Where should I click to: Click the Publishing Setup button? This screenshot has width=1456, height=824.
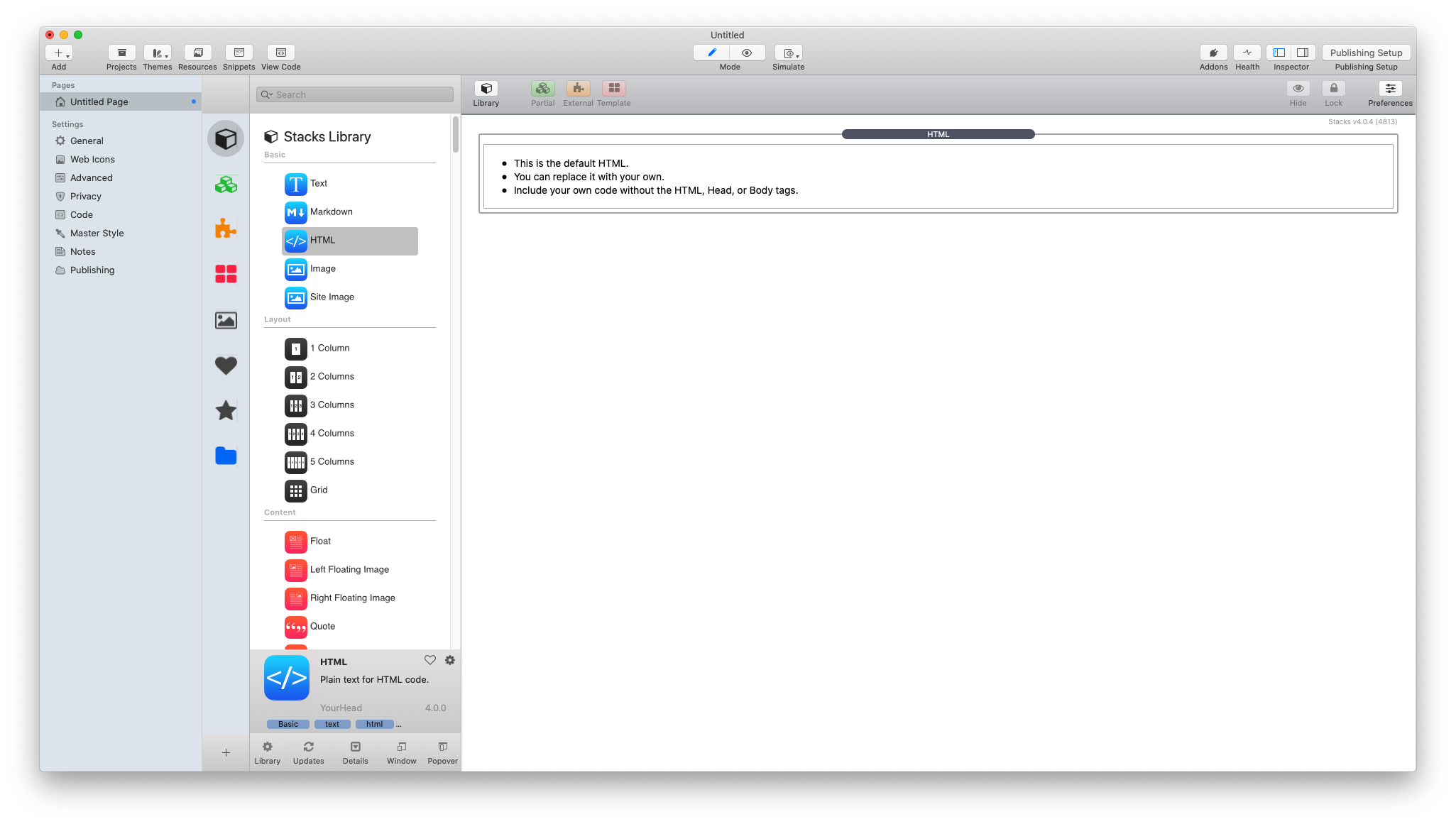[1366, 53]
